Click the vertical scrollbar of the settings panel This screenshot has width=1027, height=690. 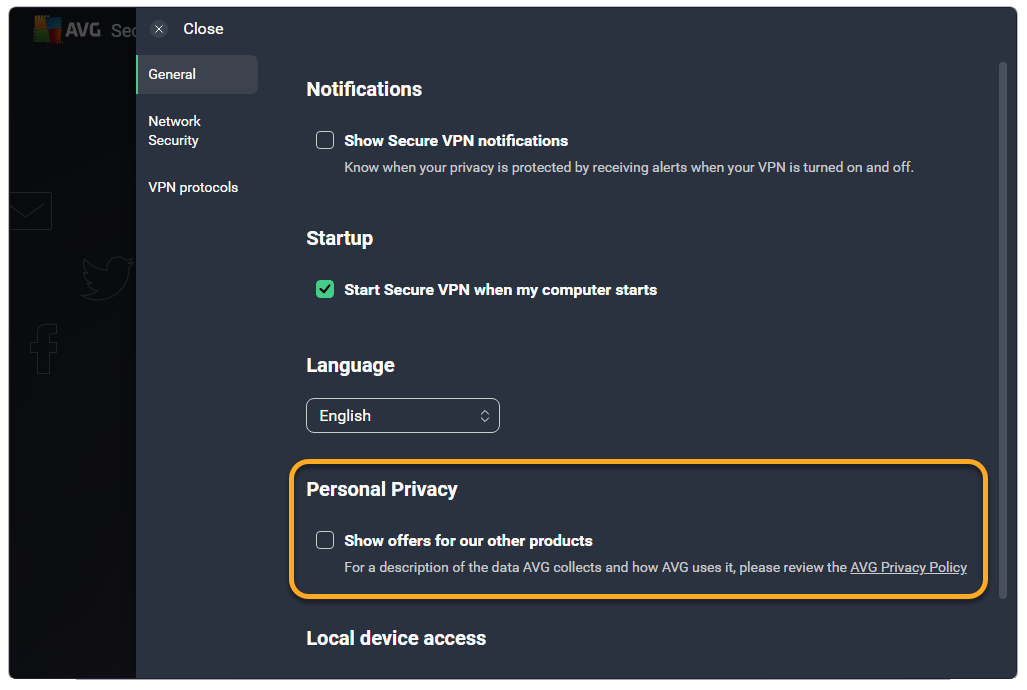(1002, 330)
